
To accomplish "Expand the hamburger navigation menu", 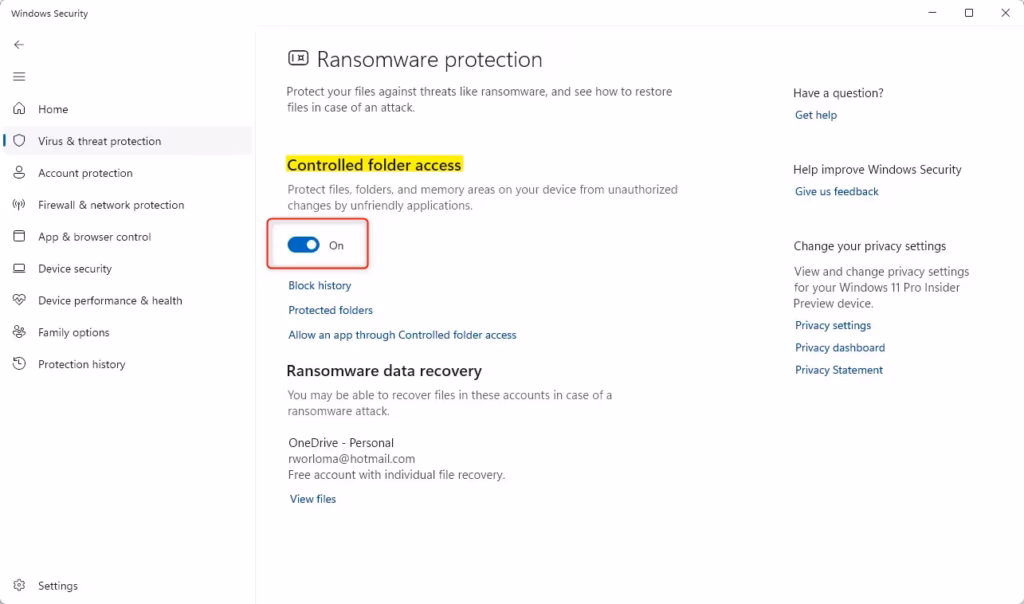I will tap(19, 77).
